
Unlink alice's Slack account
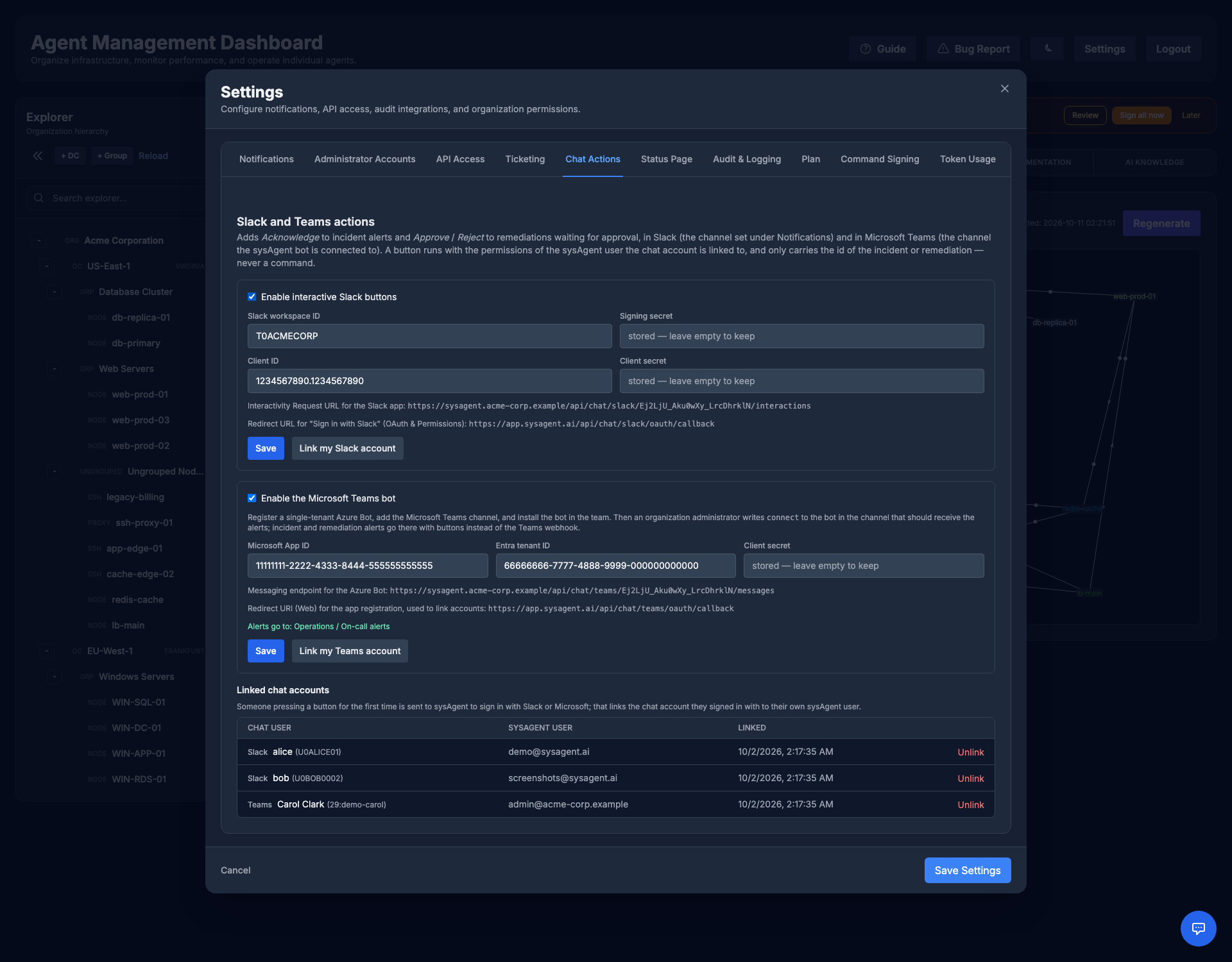(x=971, y=752)
